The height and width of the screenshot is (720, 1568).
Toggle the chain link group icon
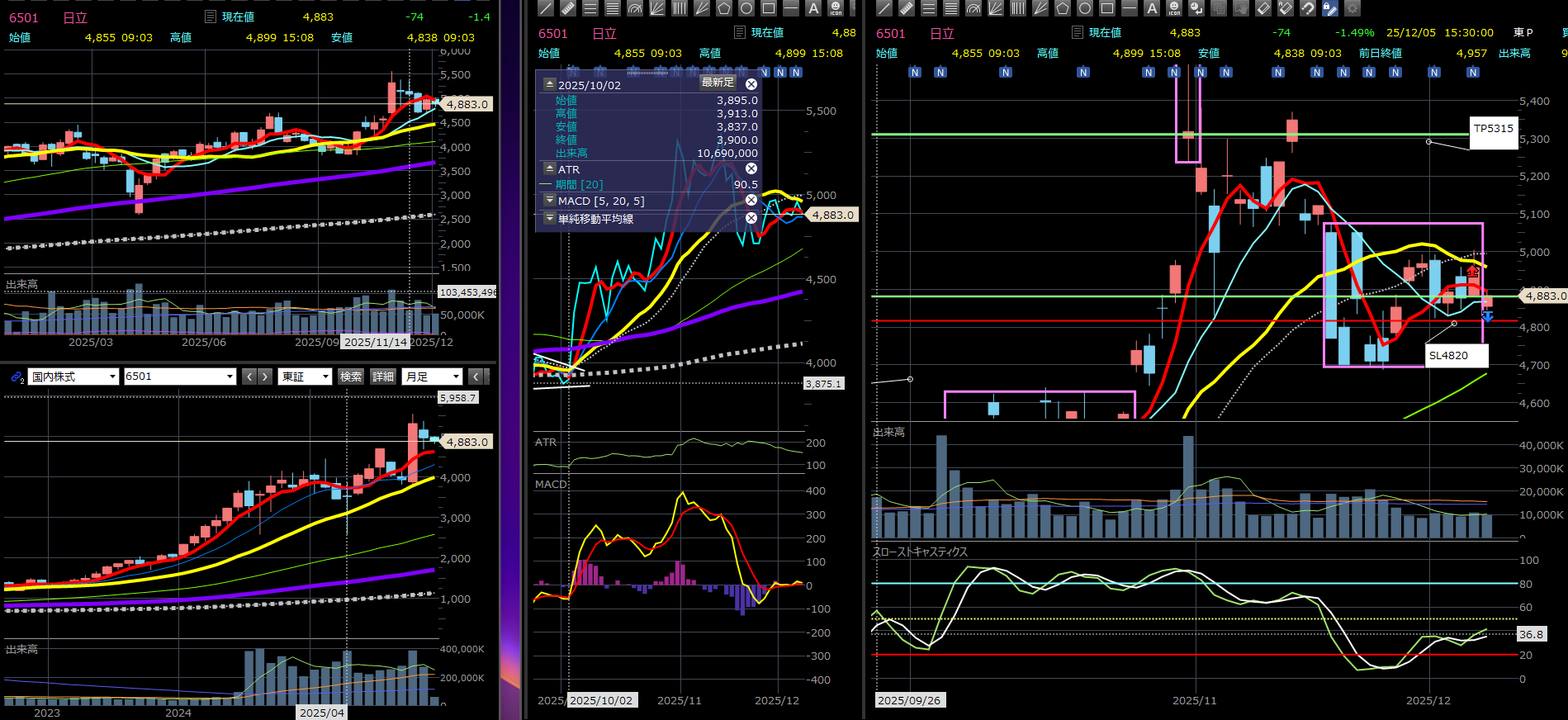tap(17, 377)
